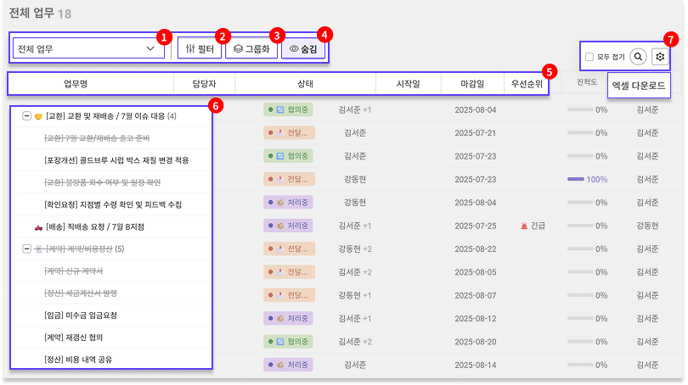Collapse the [계약] 계약/비용정산 group
This screenshot has height=385, width=688.
[27, 249]
